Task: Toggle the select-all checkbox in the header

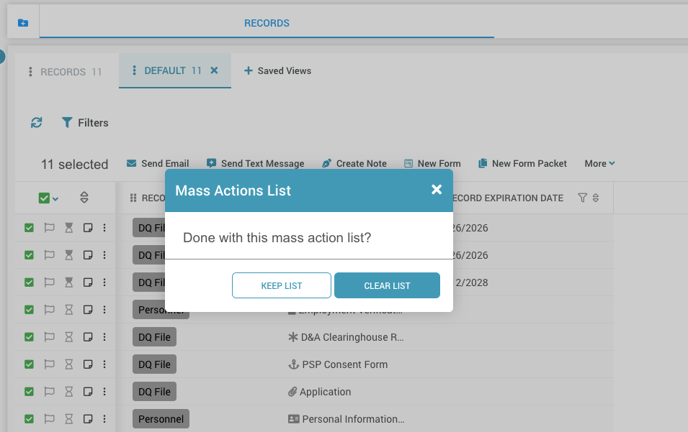Action: (43, 198)
